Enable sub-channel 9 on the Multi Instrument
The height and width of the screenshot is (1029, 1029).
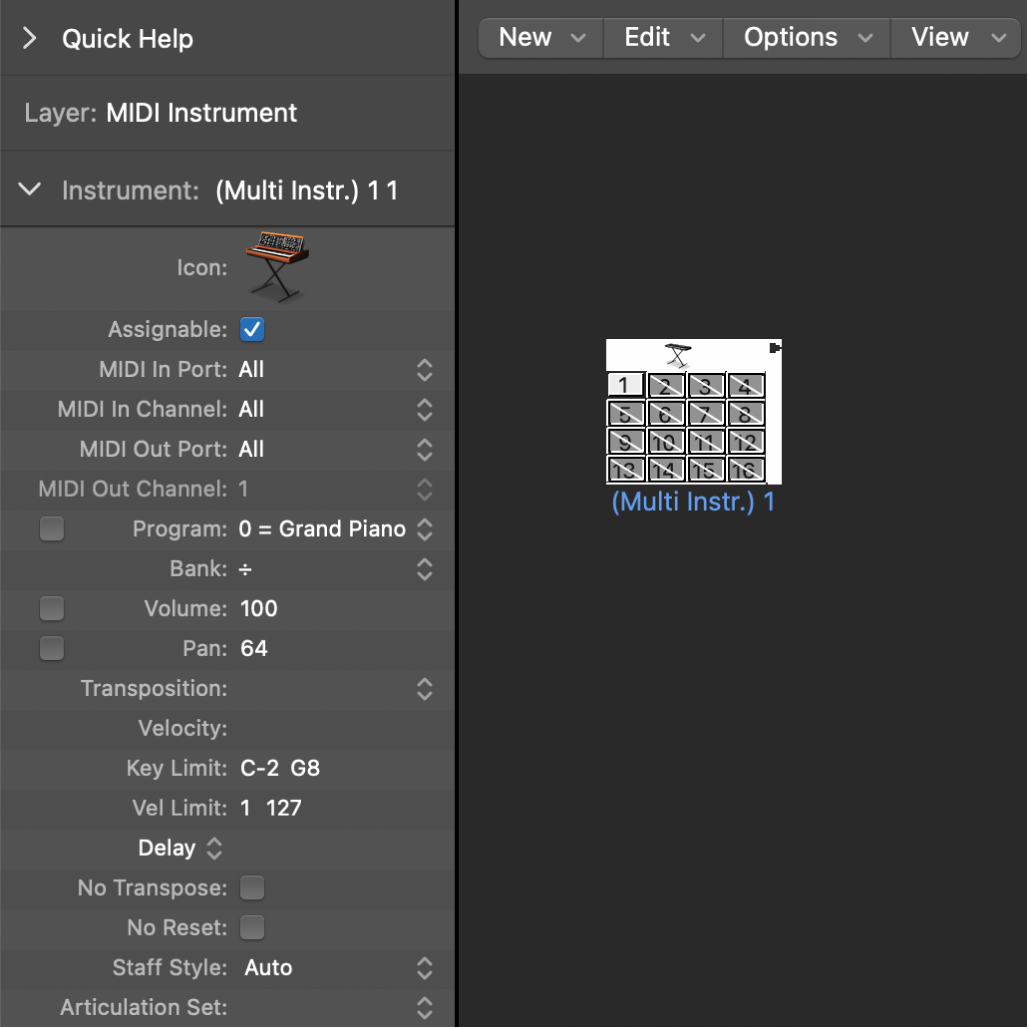(x=625, y=442)
